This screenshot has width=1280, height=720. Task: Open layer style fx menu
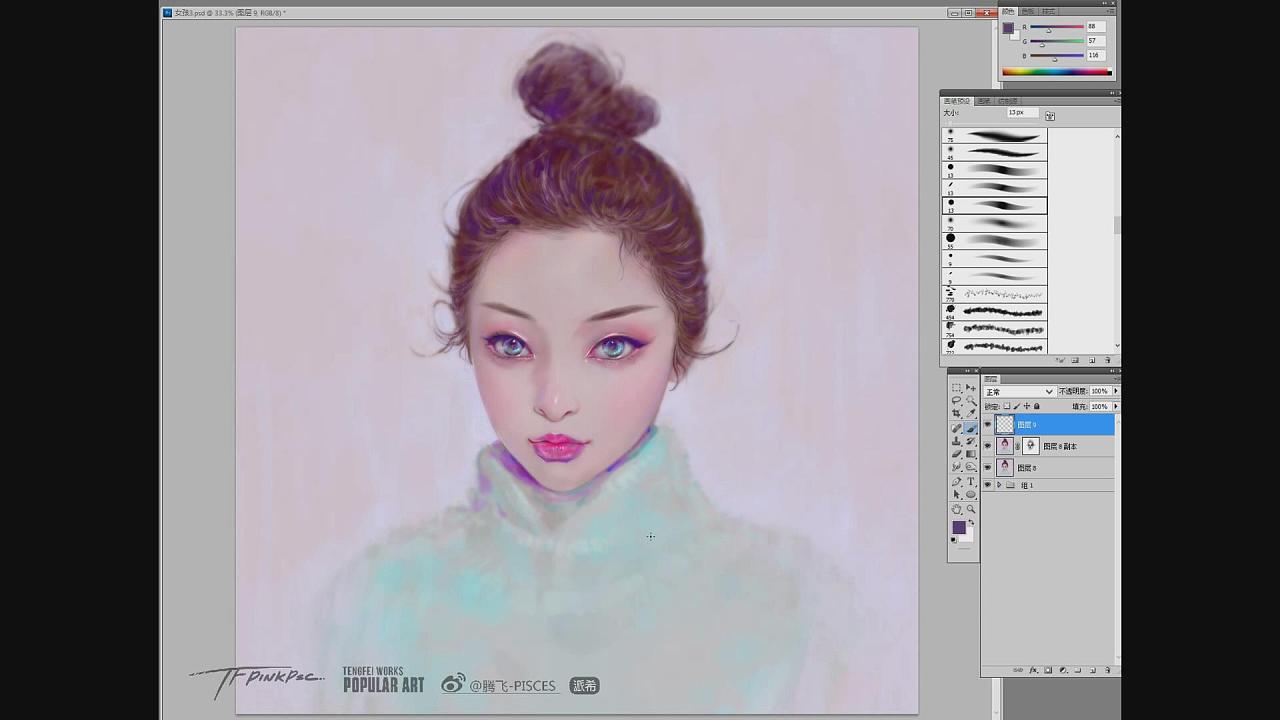(x=1034, y=670)
